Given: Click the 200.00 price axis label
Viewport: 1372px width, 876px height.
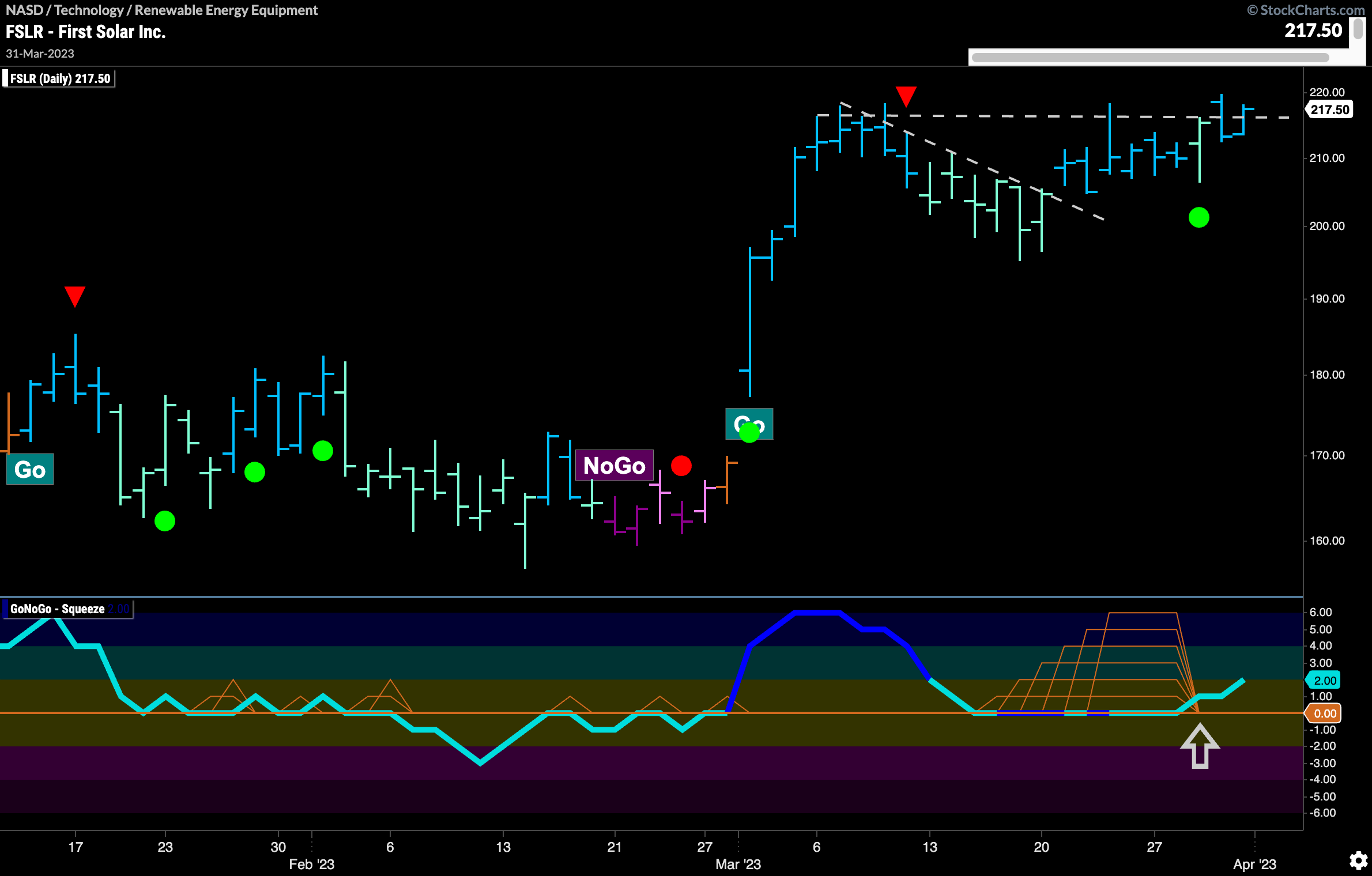Looking at the screenshot, I should pyautogui.click(x=1326, y=226).
